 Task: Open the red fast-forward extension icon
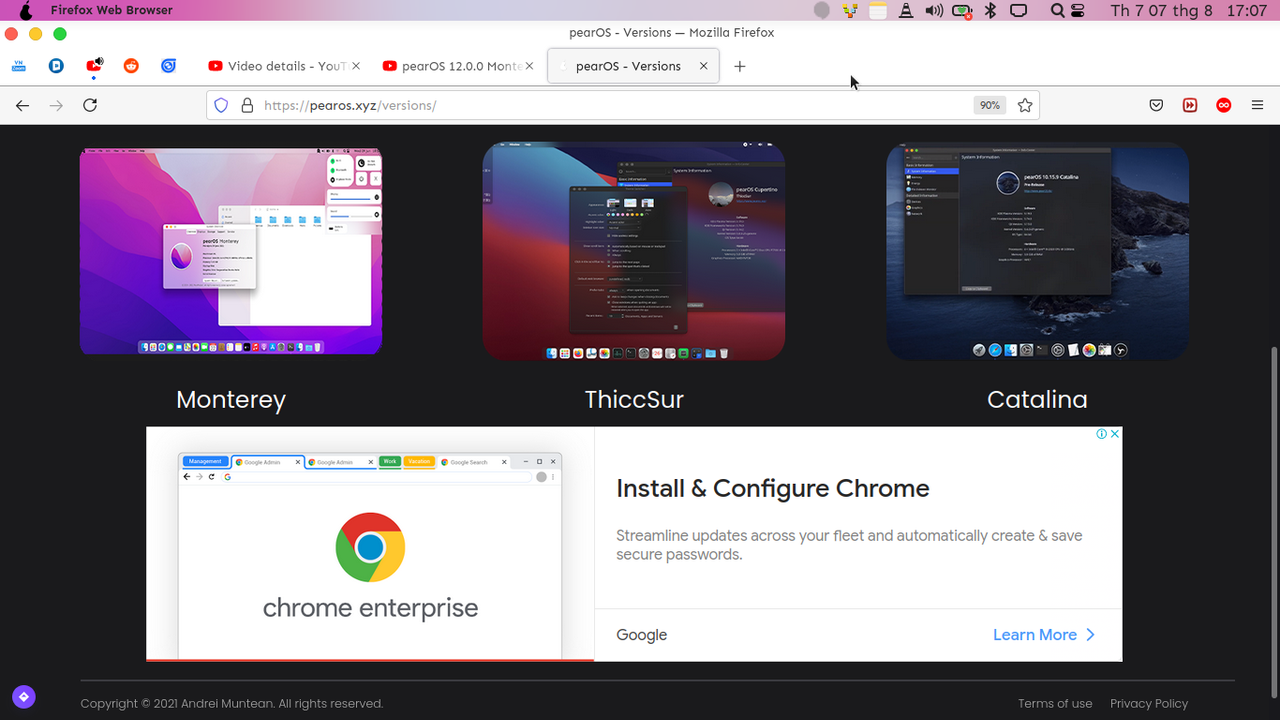tap(1190, 105)
